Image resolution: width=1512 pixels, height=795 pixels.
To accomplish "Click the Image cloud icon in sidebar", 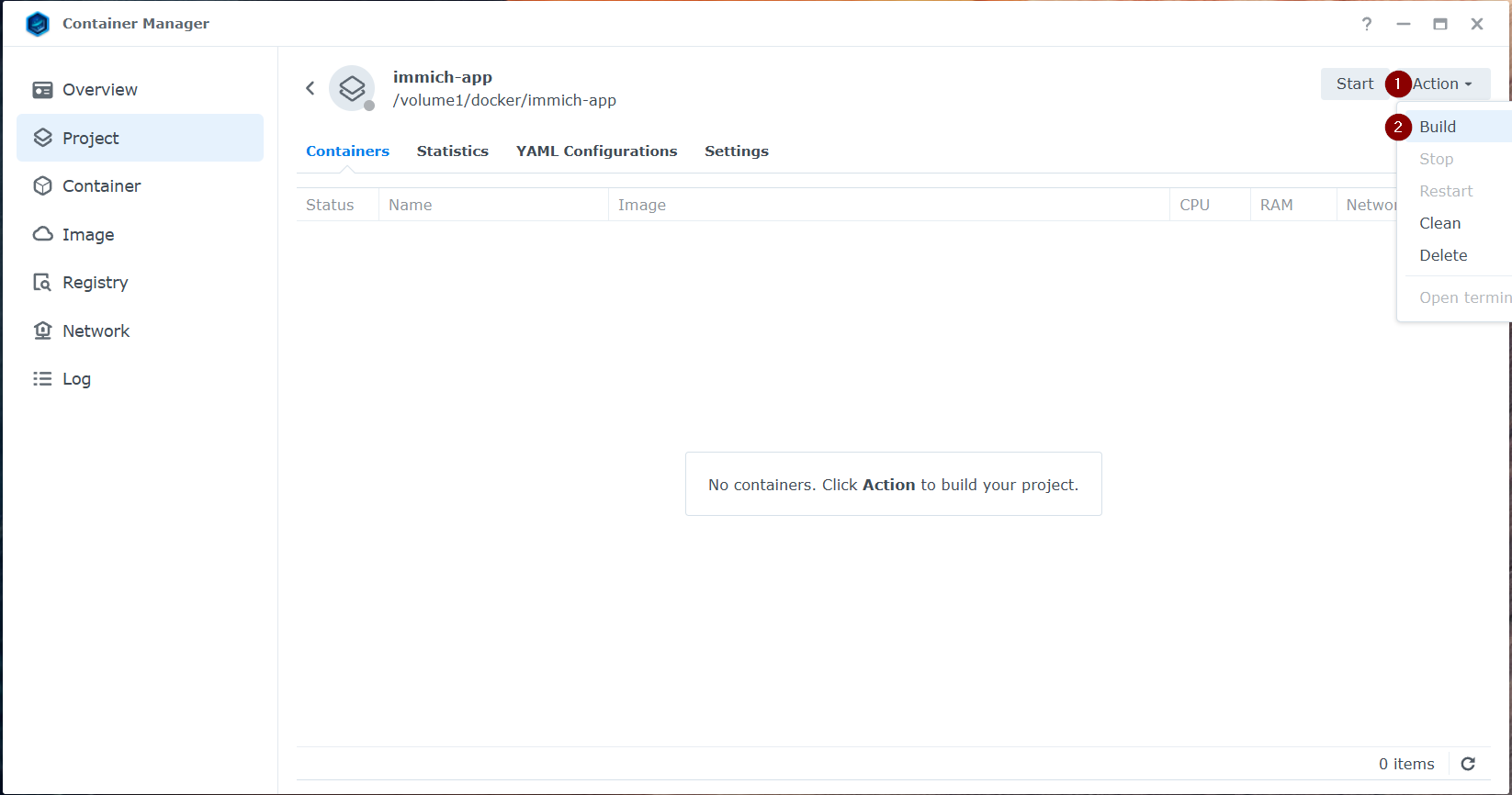I will [42, 234].
